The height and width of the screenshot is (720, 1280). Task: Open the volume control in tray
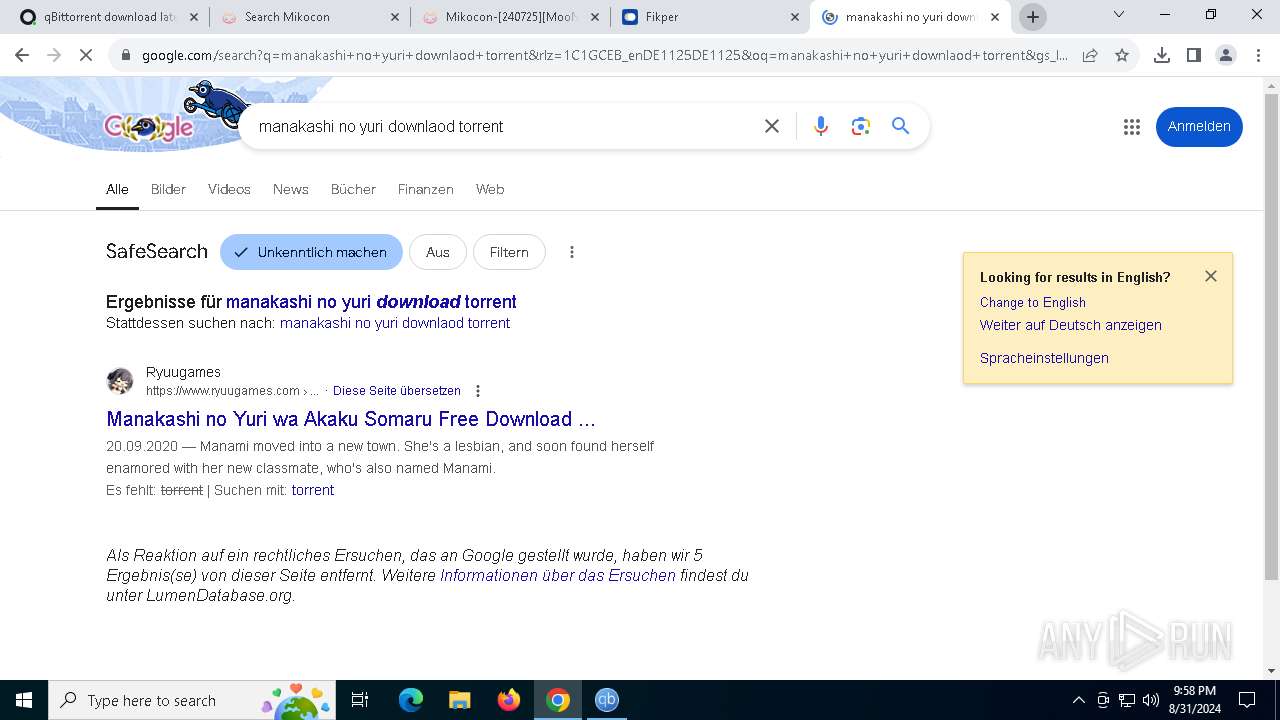tap(1151, 700)
